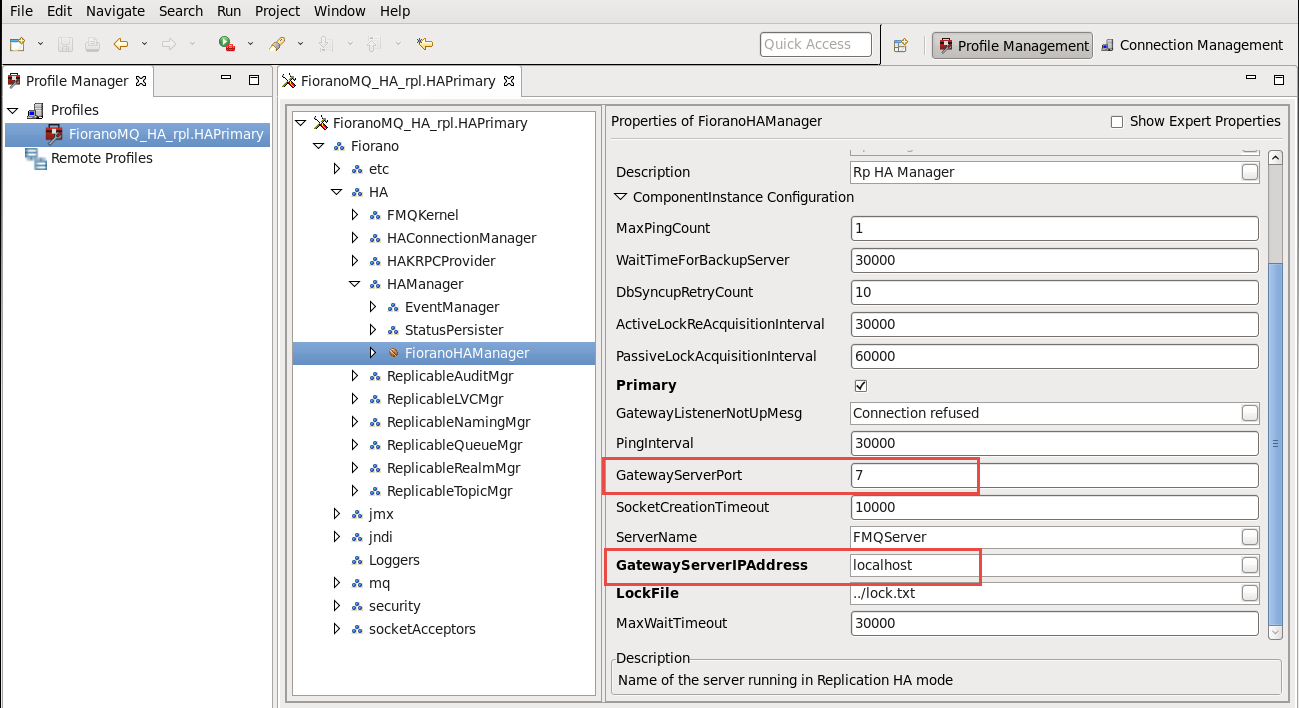The image size is (1299, 708).
Task: Click the Last edit location icon
Action: 425,44
